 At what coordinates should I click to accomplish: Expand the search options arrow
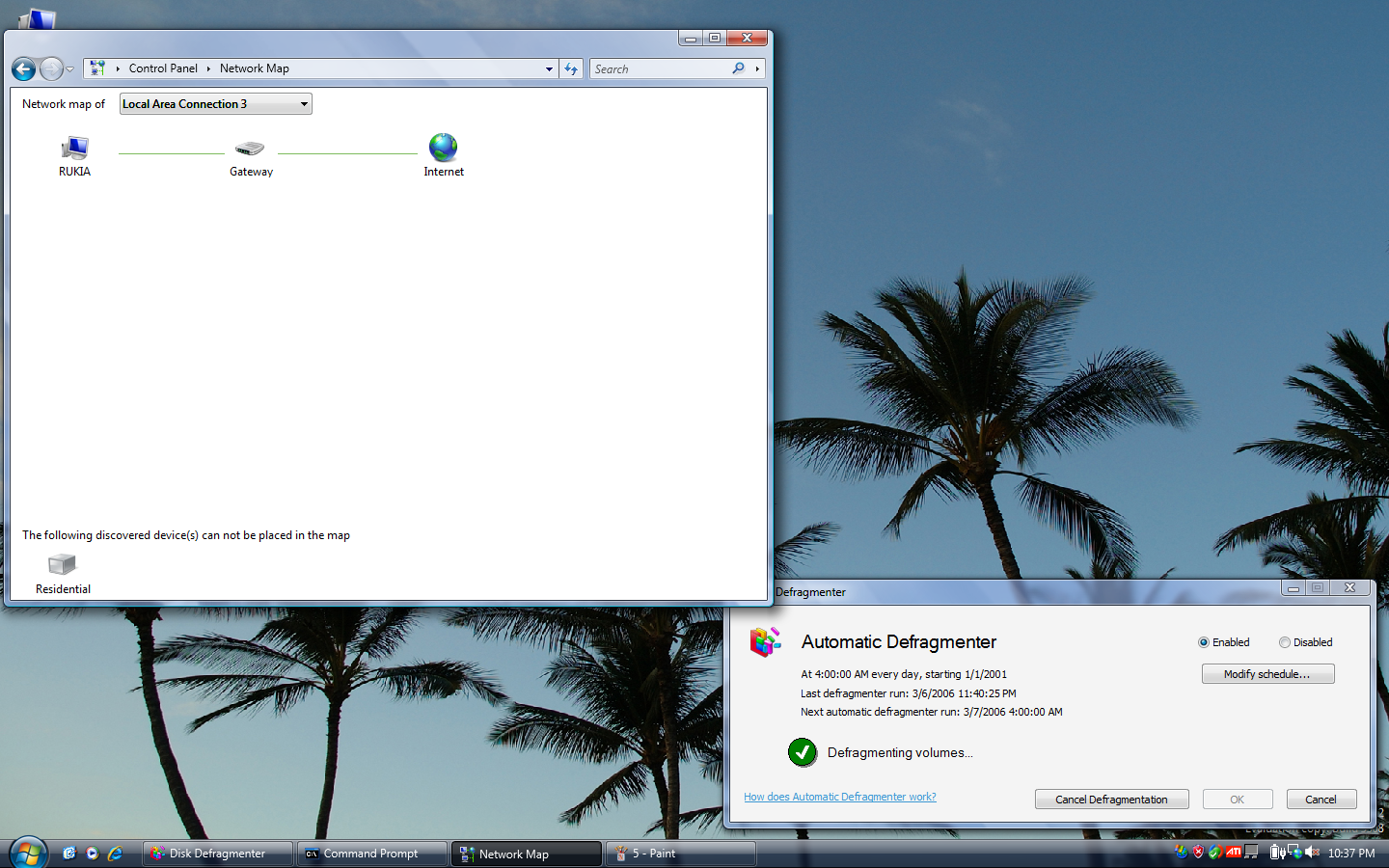tap(757, 69)
